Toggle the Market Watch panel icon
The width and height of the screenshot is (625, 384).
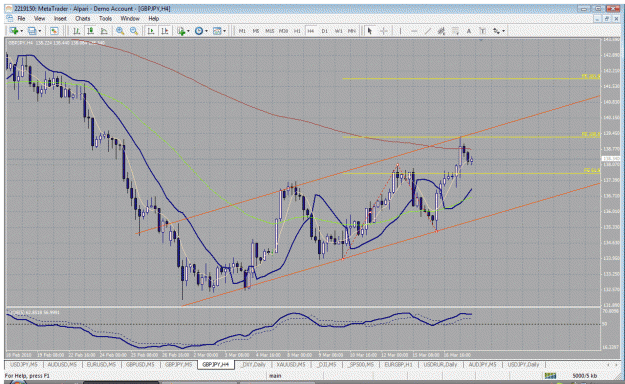click(54, 31)
